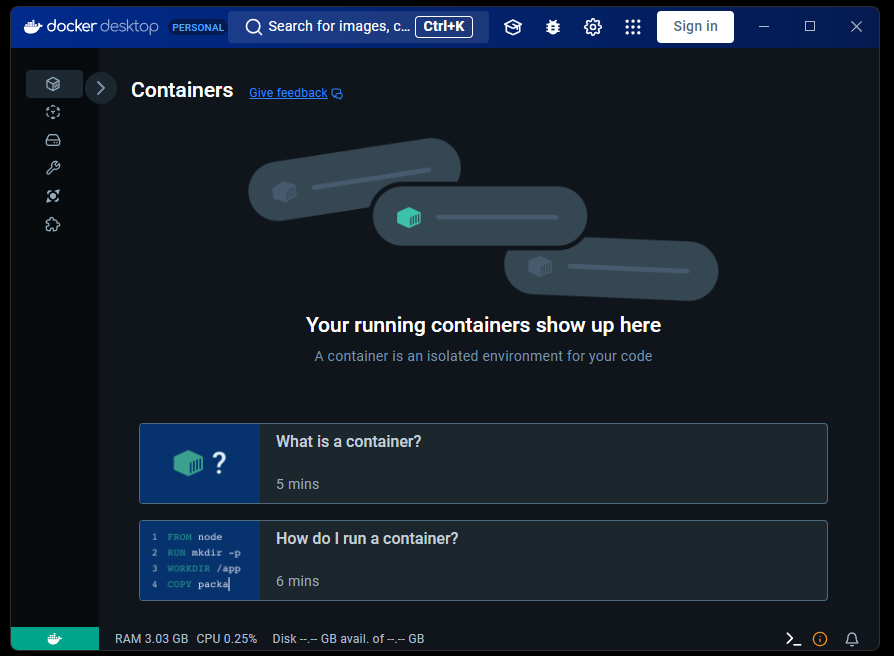Image resolution: width=894 pixels, height=656 pixels.
Task: Open the Volumes view sidebar icon
Action: tap(53, 140)
